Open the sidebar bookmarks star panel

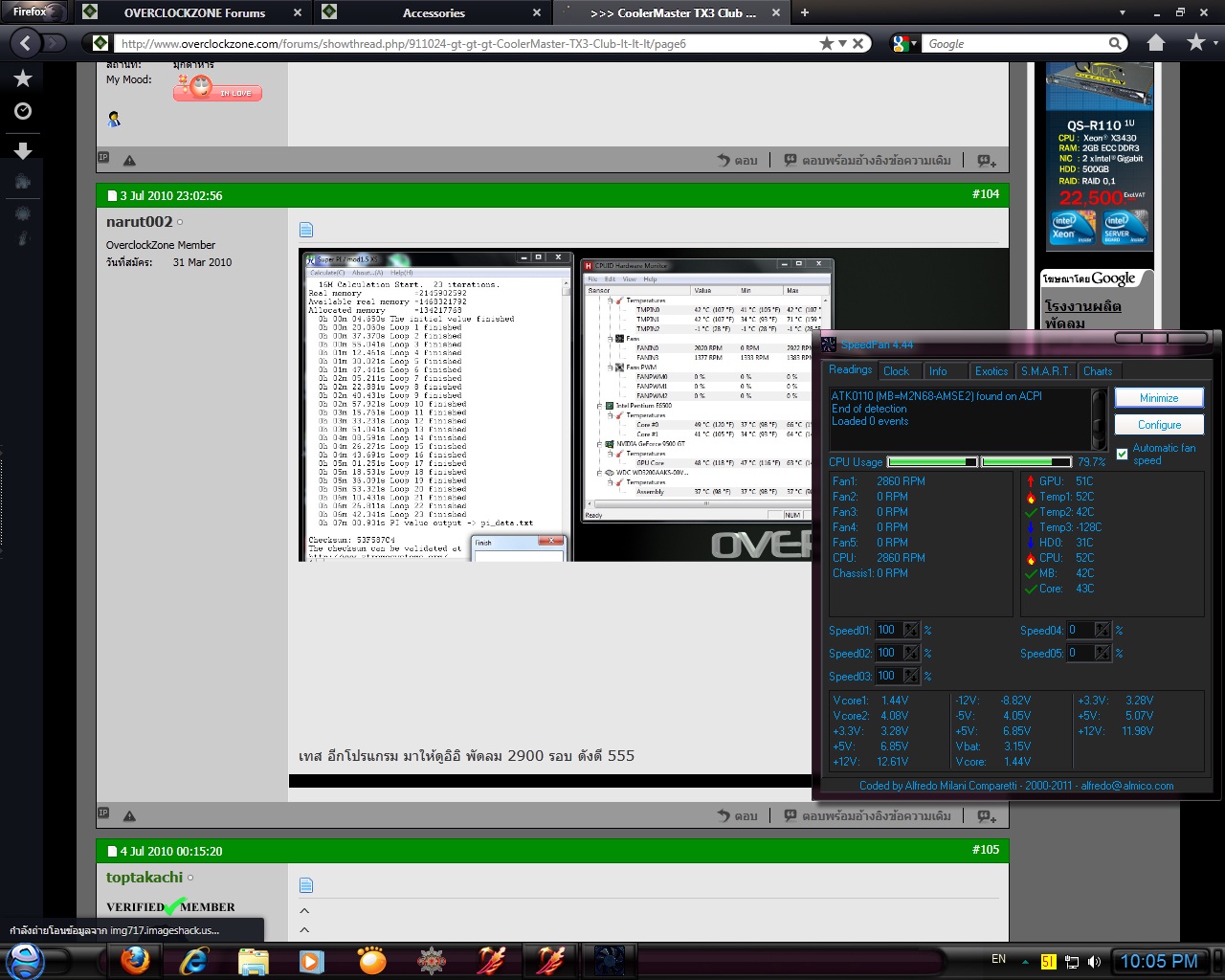pyautogui.click(x=23, y=78)
